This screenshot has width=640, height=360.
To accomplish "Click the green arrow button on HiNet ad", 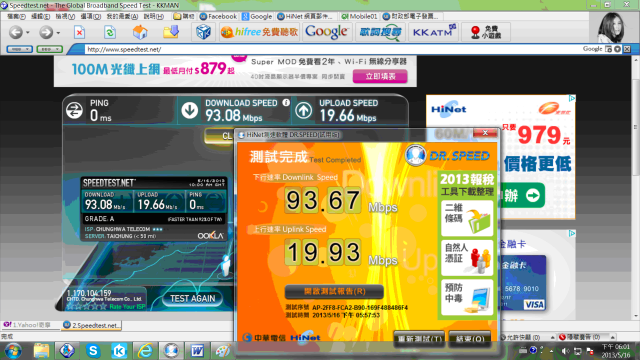I will click(522, 196).
